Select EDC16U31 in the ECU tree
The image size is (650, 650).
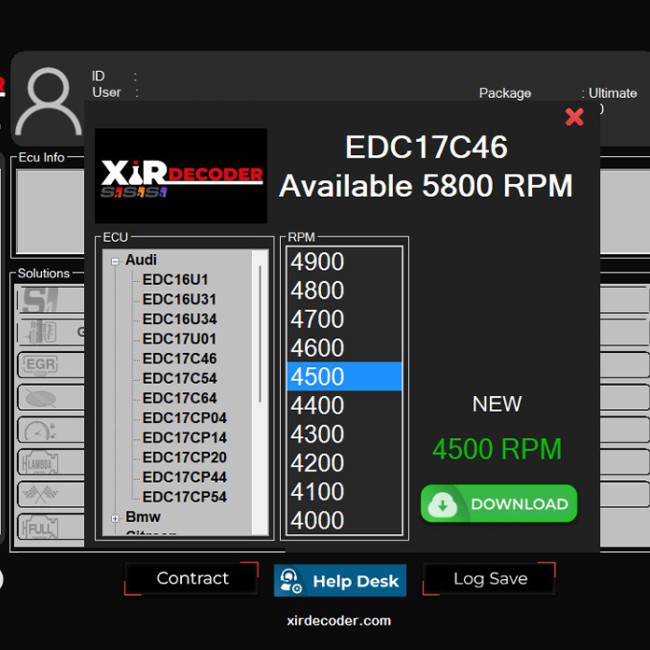[179, 299]
